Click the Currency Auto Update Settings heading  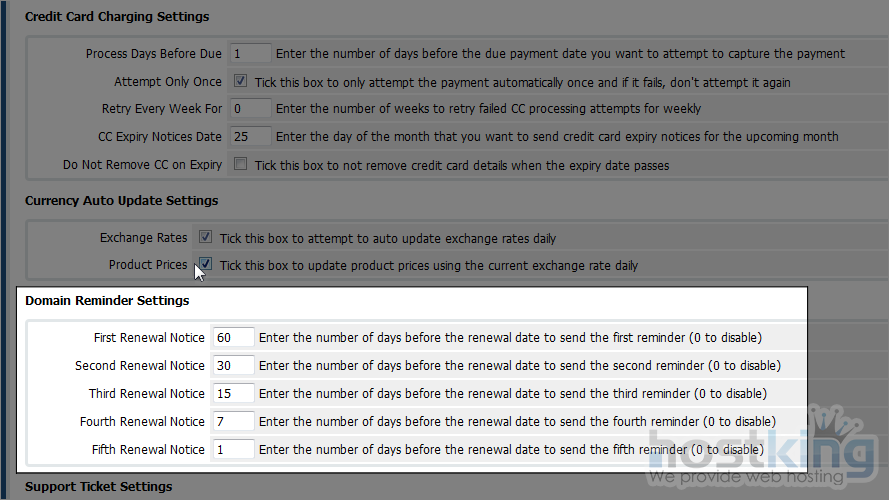(121, 201)
